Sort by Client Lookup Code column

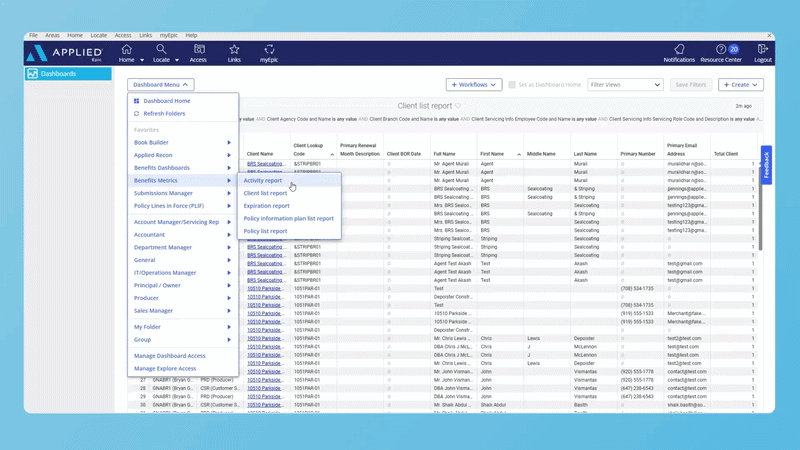tap(313, 149)
